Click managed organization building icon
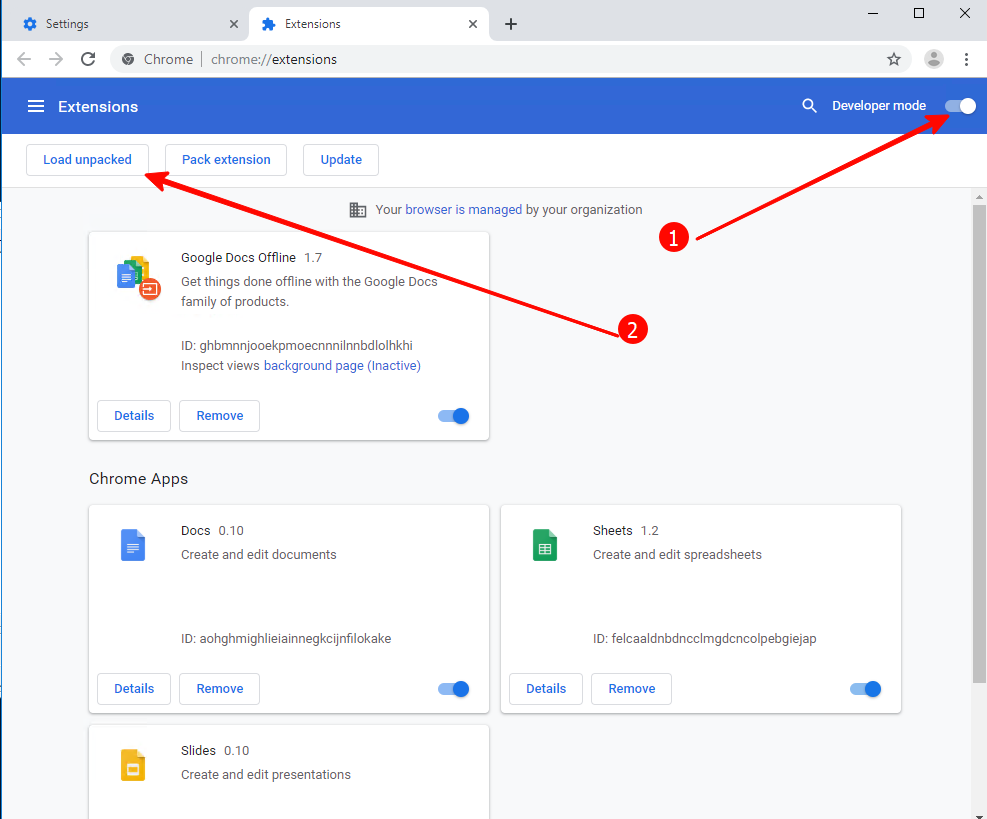Image resolution: width=987 pixels, height=819 pixels. [x=358, y=210]
